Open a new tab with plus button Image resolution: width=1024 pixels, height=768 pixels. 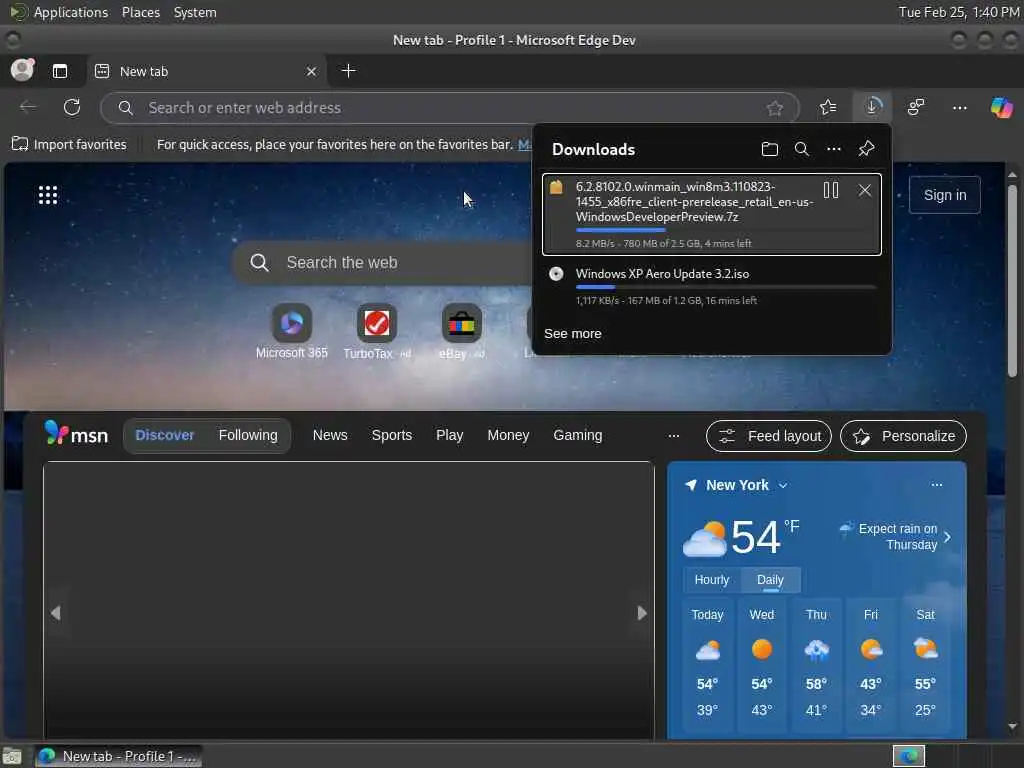(349, 71)
